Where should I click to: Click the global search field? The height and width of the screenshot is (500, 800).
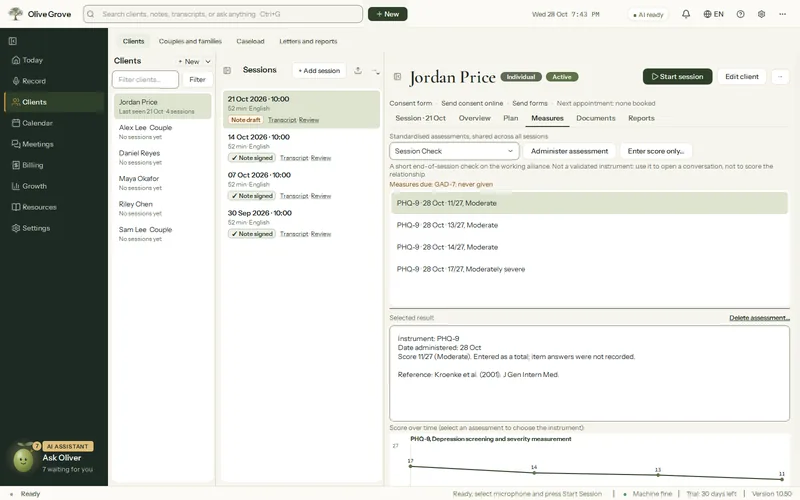[x=223, y=14]
